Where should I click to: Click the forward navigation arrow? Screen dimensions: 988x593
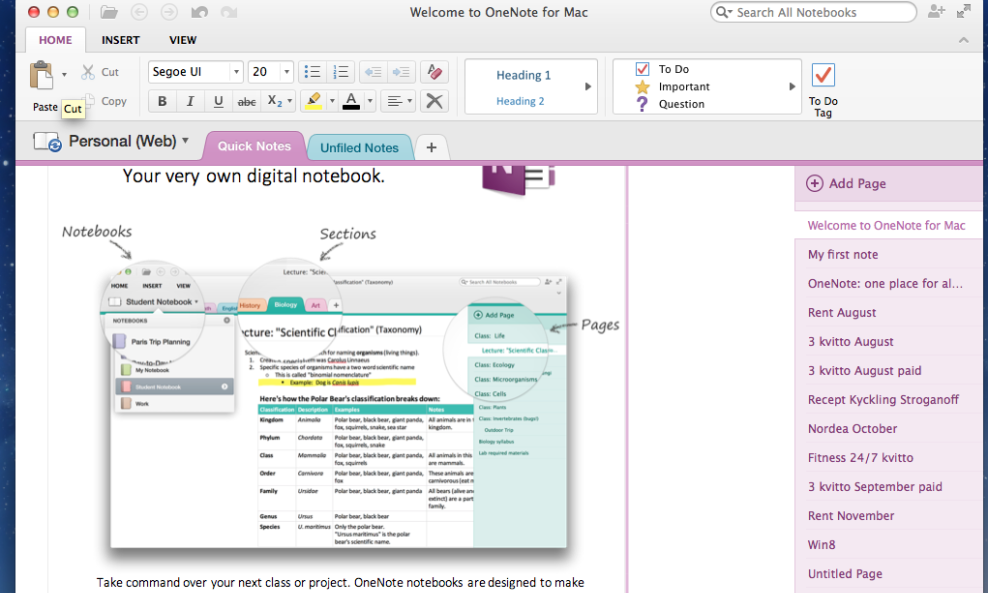coord(169,12)
